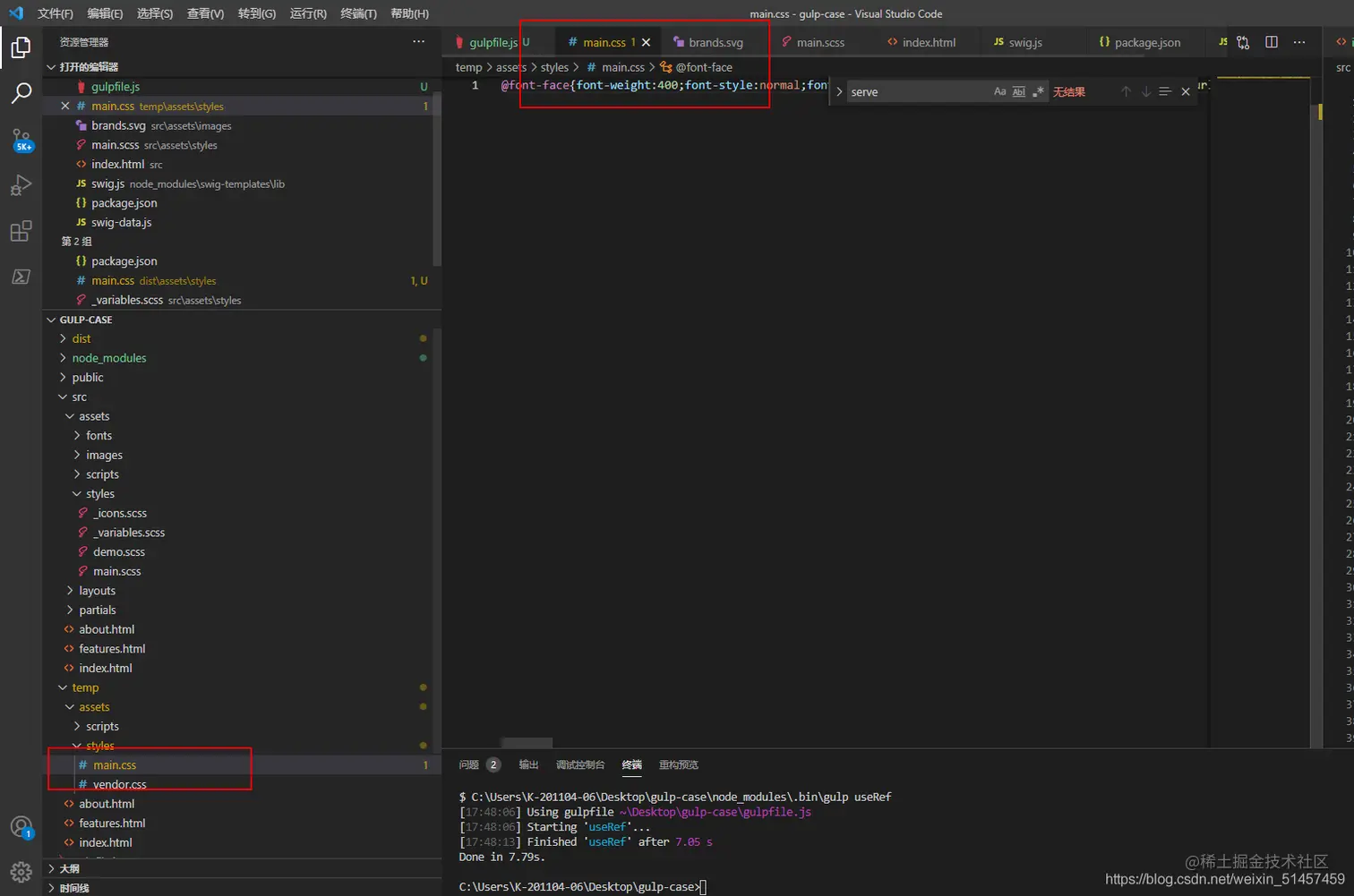Open the 文件(F) menu

coord(55,13)
